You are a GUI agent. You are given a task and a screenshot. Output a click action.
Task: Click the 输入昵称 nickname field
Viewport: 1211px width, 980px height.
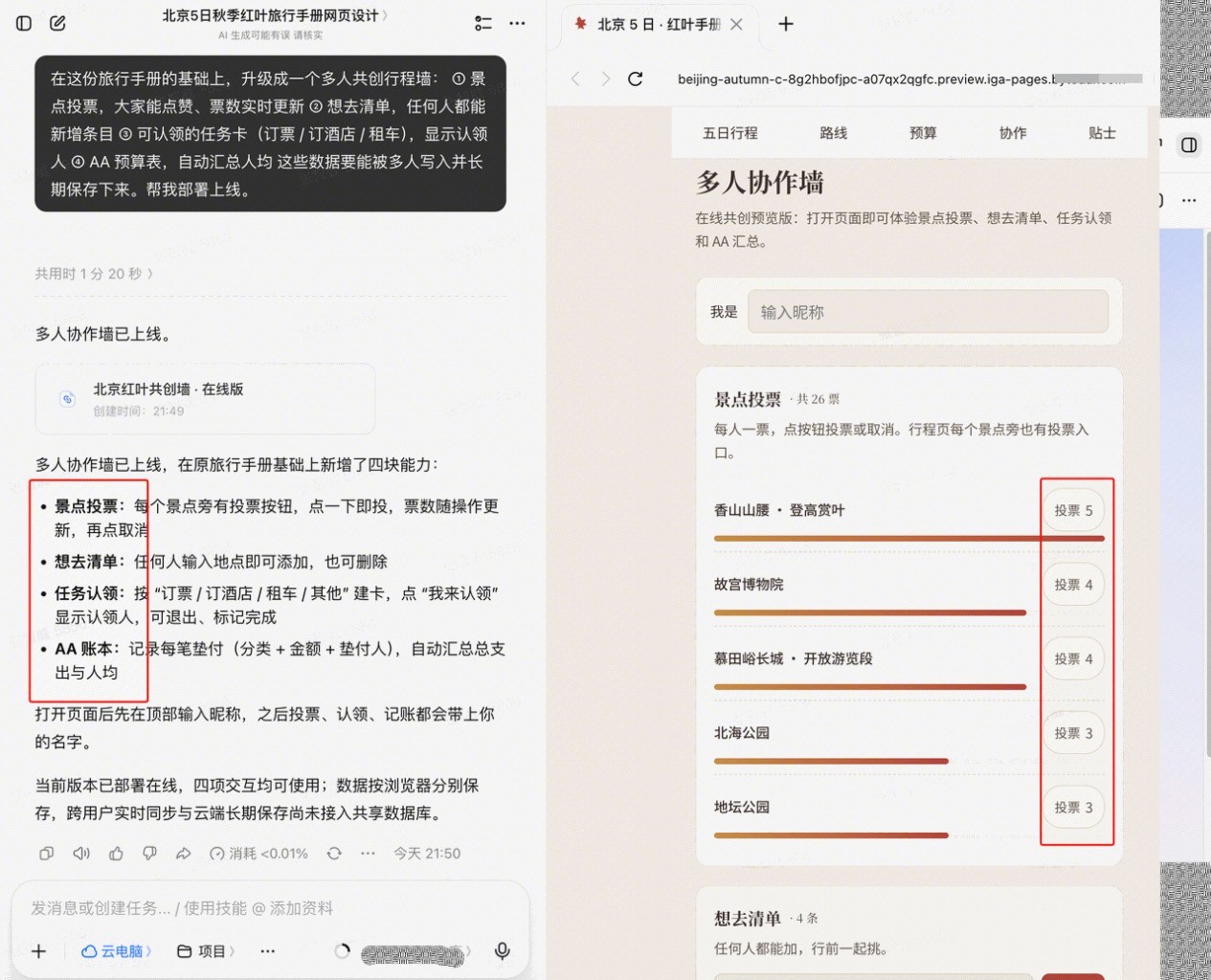(928, 312)
